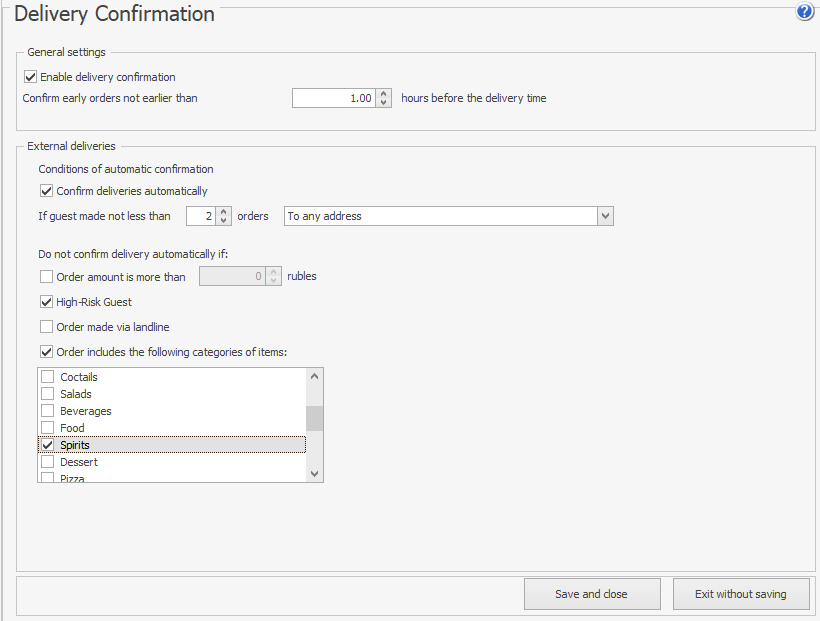This screenshot has height=621, width=820.
Task: Uncheck Order includes the following categories
Action: point(46,352)
